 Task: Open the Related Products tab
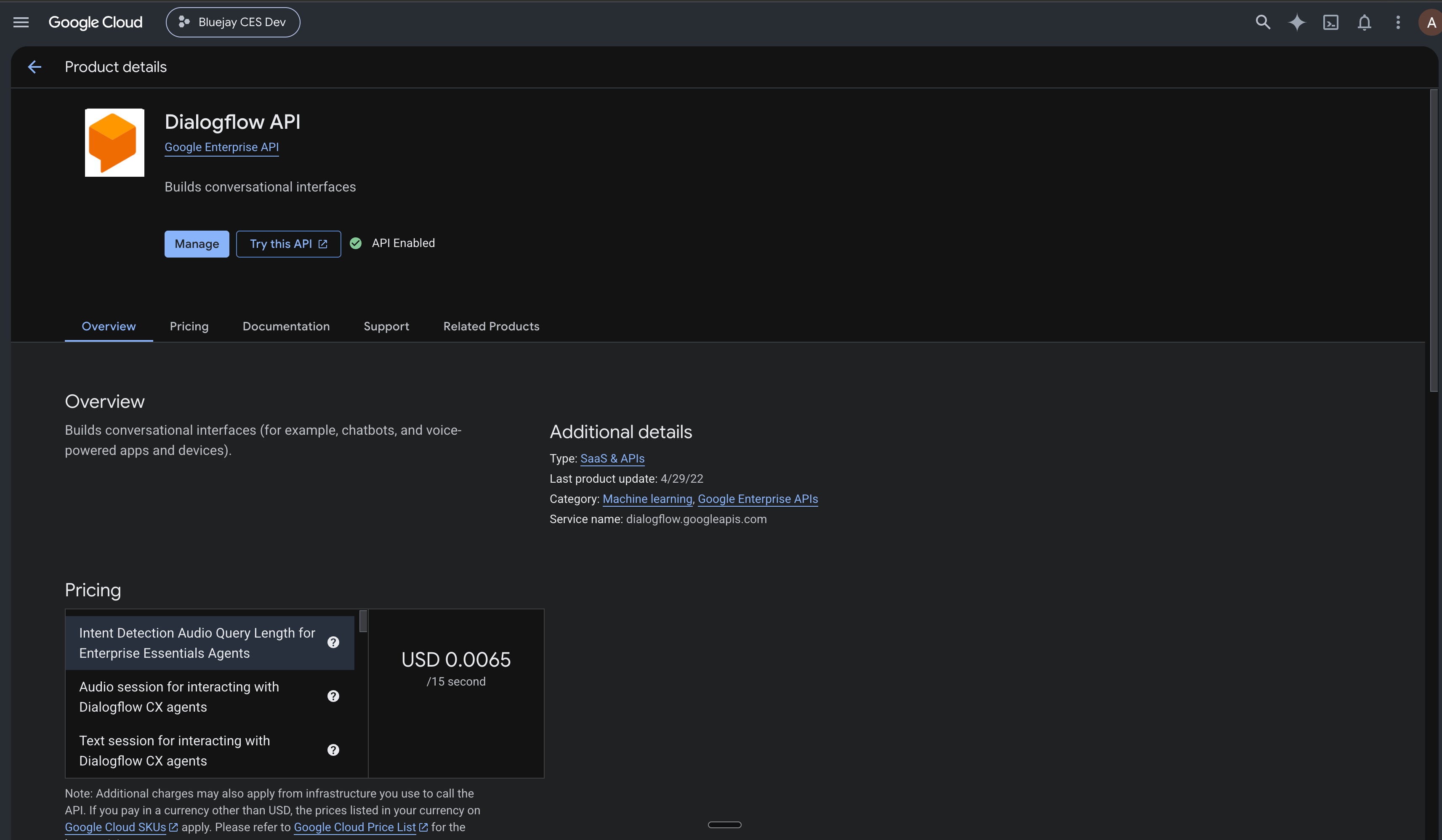(x=491, y=326)
